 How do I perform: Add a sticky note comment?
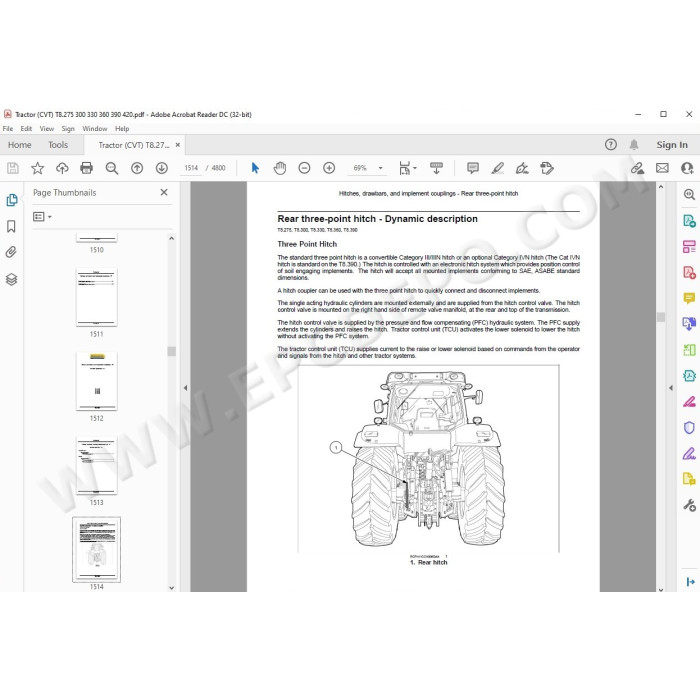point(473,168)
